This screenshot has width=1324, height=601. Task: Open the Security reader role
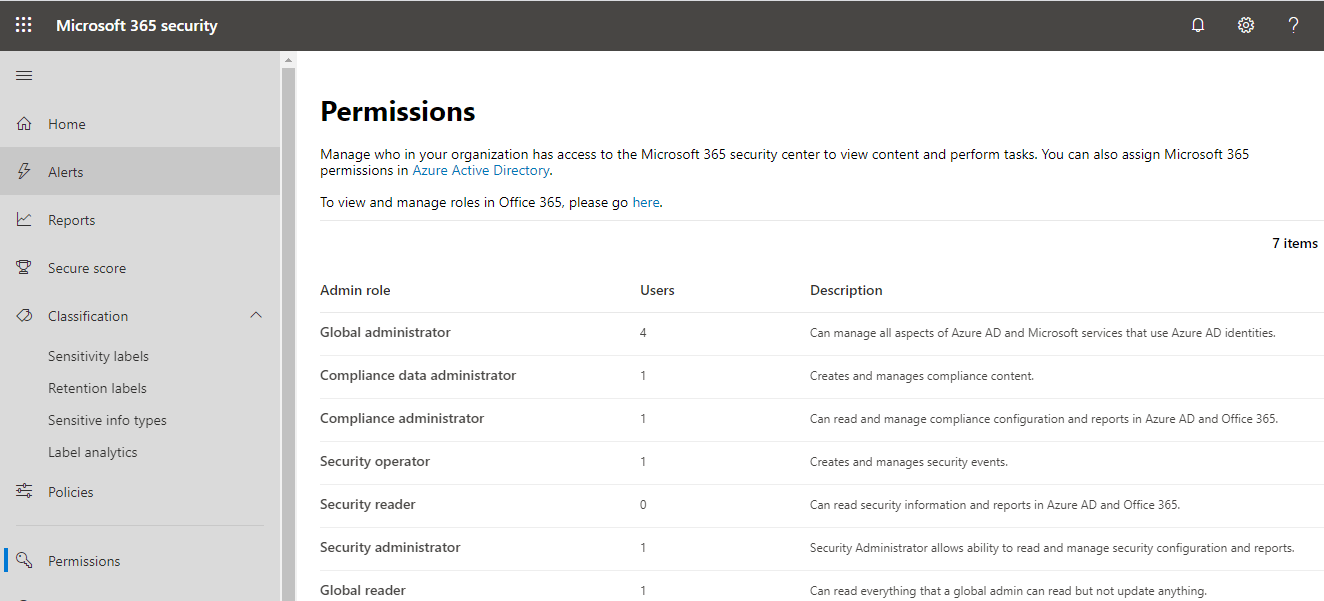click(368, 504)
